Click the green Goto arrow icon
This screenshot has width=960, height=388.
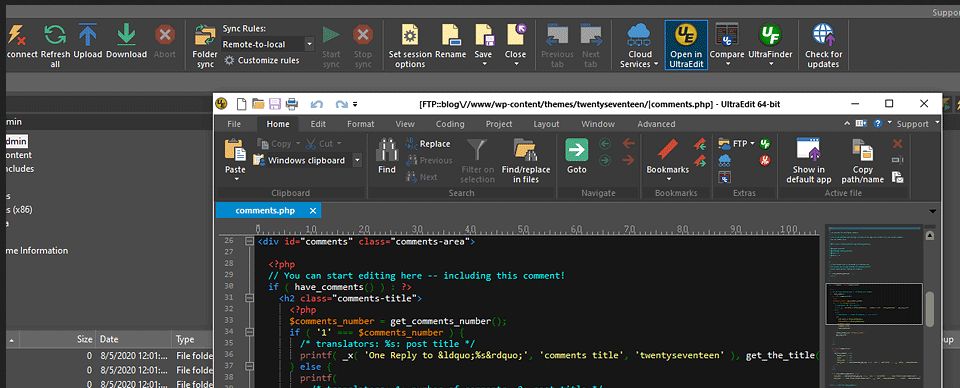[x=577, y=149]
